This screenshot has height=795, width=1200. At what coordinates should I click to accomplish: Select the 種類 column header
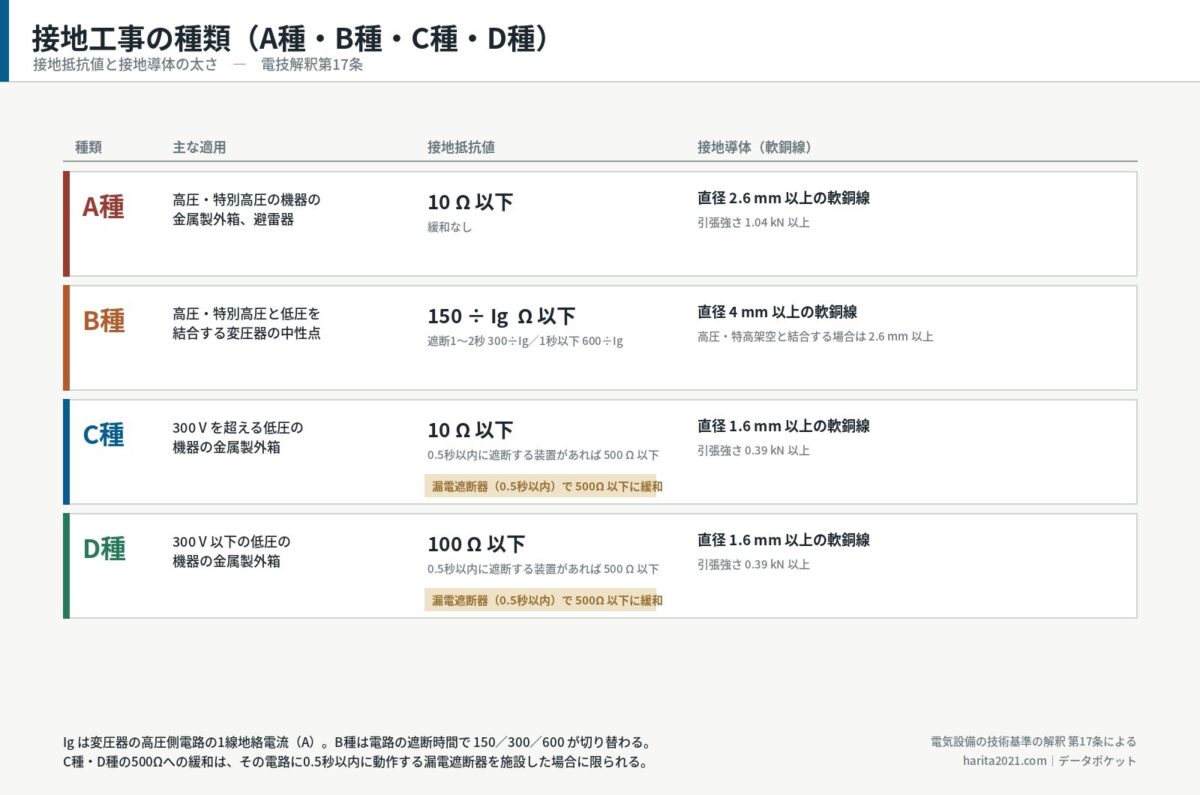(x=88, y=147)
